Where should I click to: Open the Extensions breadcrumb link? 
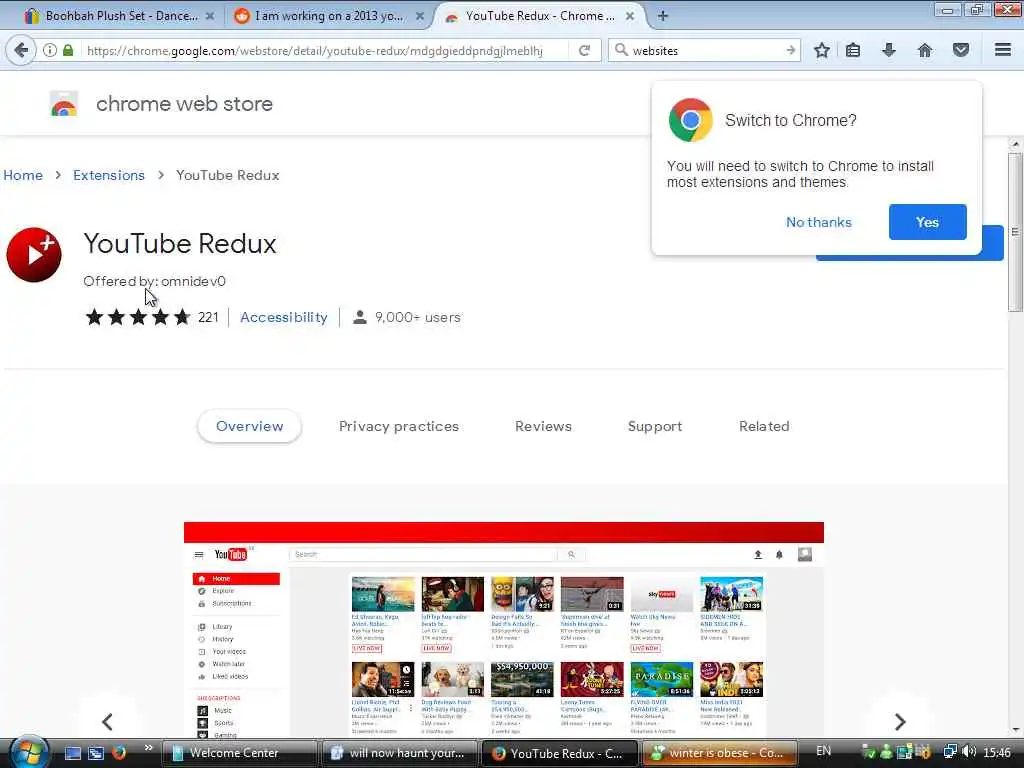[x=108, y=175]
